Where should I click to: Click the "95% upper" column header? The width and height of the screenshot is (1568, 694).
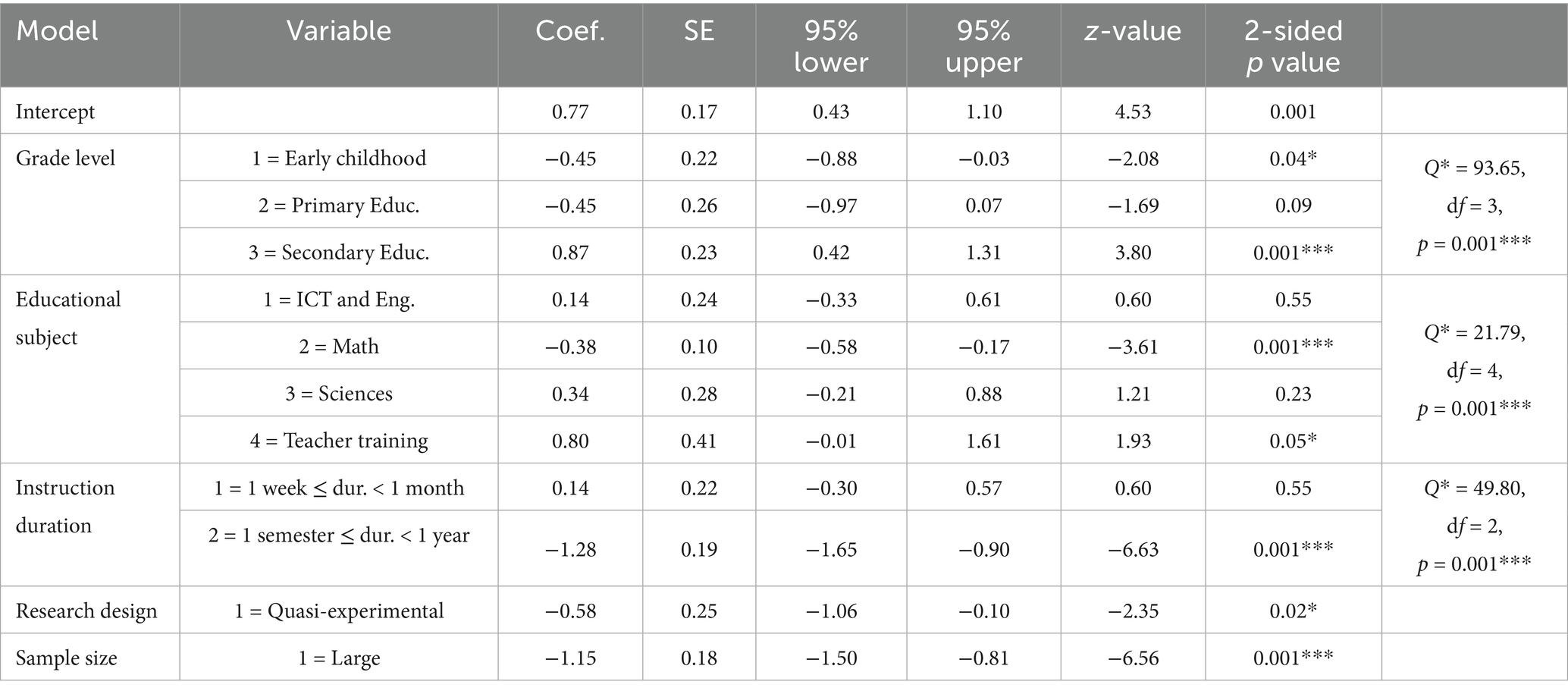pos(983,46)
